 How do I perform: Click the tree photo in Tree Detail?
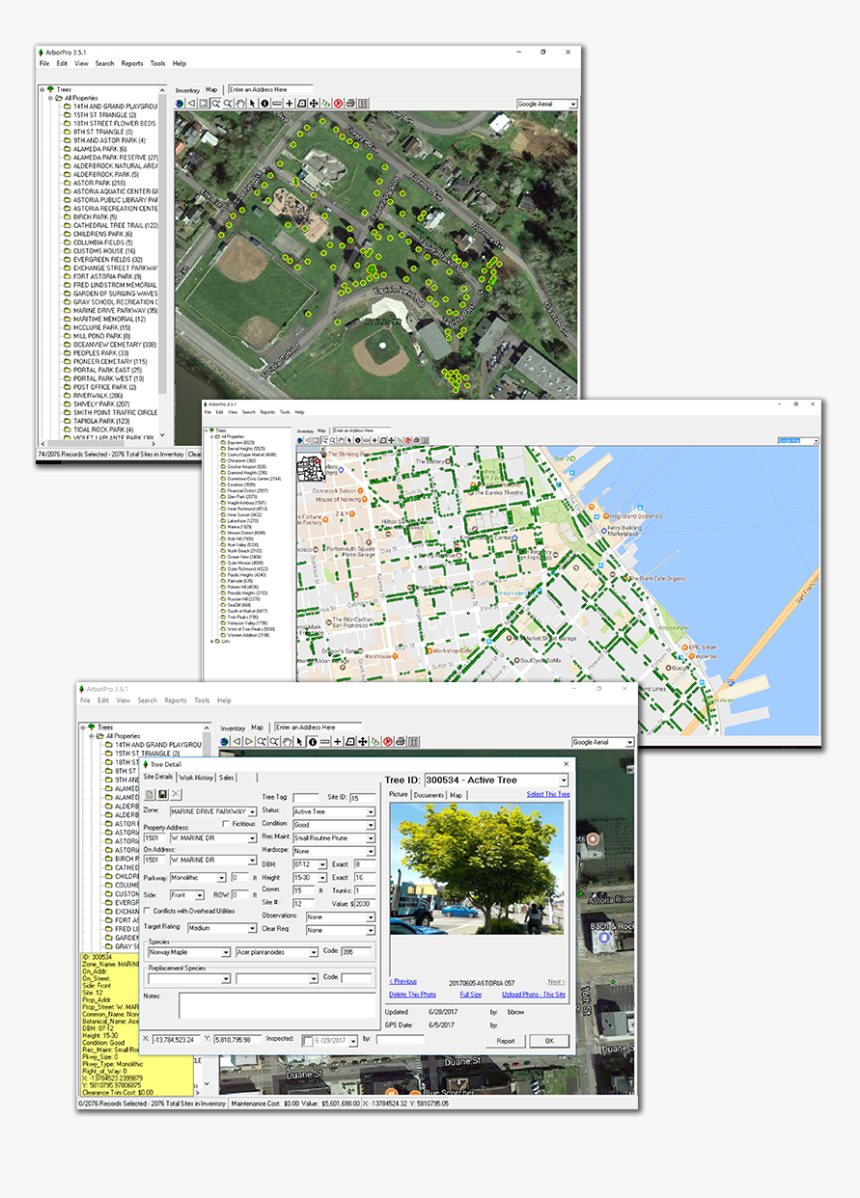coord(477,868)
